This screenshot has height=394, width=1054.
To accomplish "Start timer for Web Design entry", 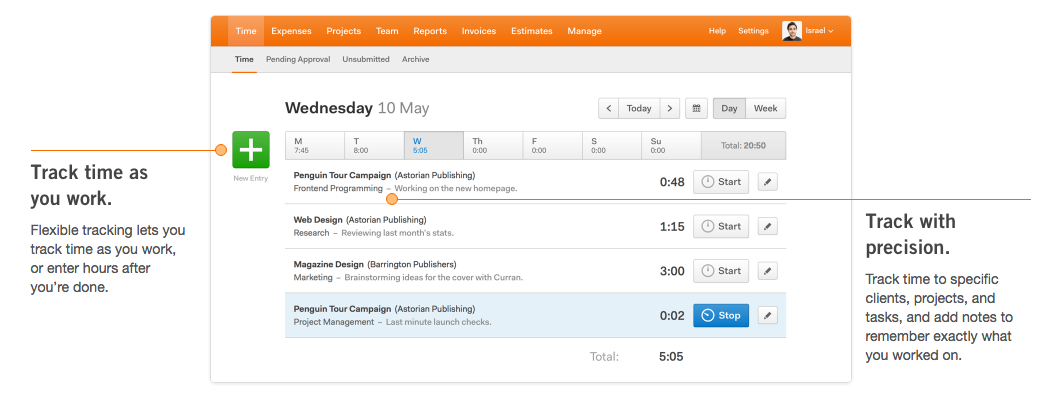I will (721, 227).
